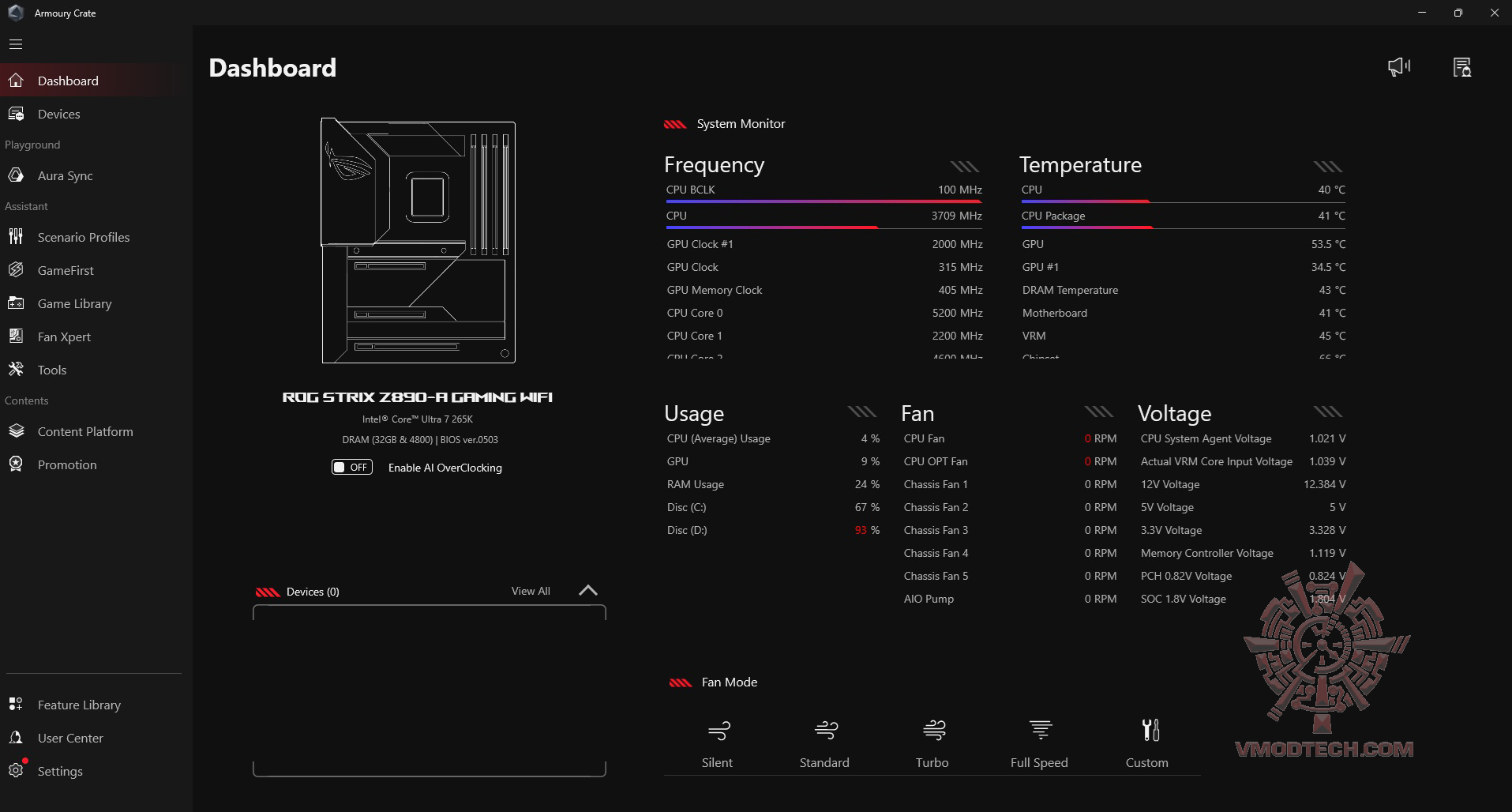Click the Settings label in sidebar
The width and height of the screenshot is (1512, 812).
60,771
